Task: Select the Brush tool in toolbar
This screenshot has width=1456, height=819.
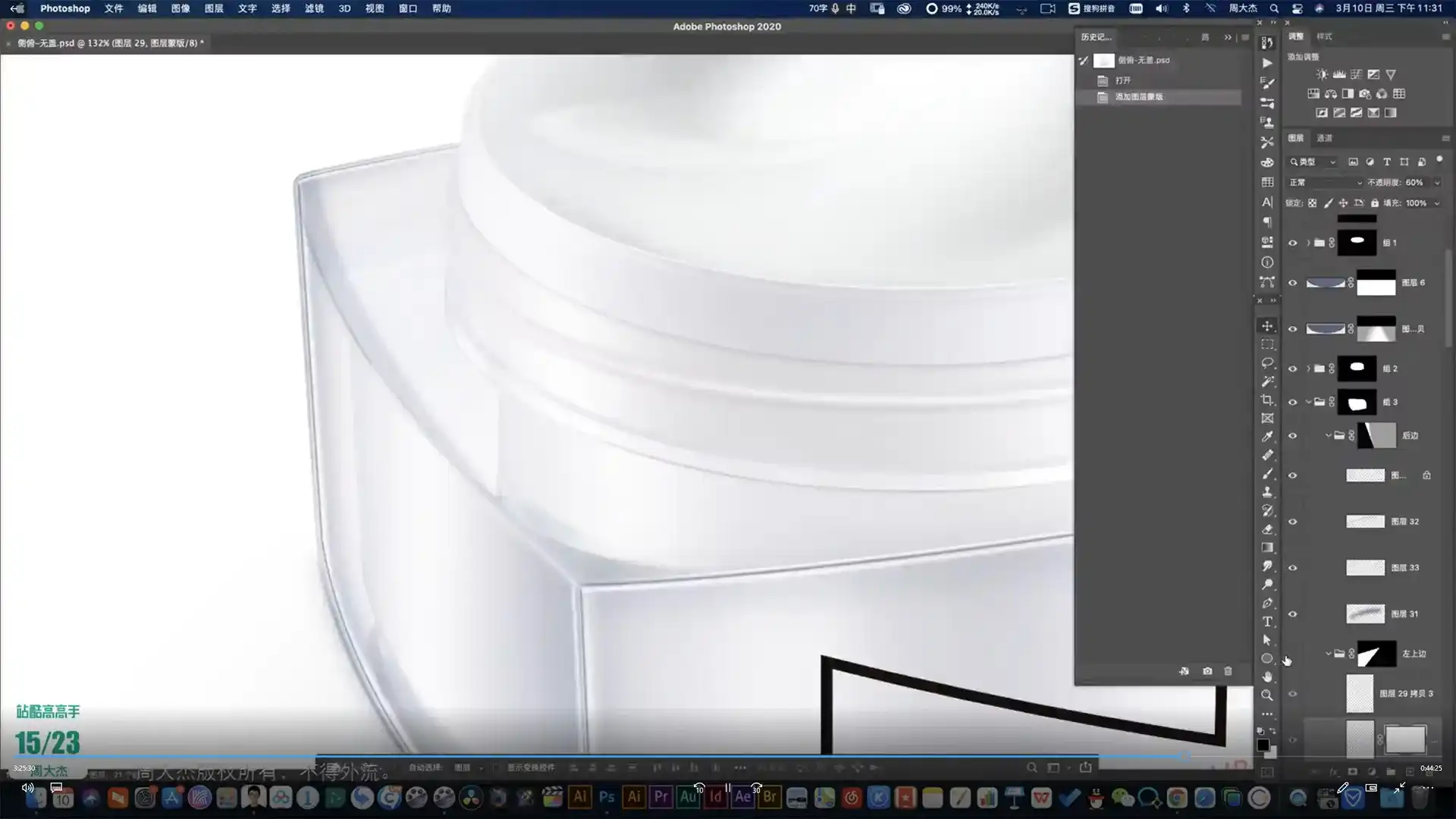Action: coord(1266,474)
